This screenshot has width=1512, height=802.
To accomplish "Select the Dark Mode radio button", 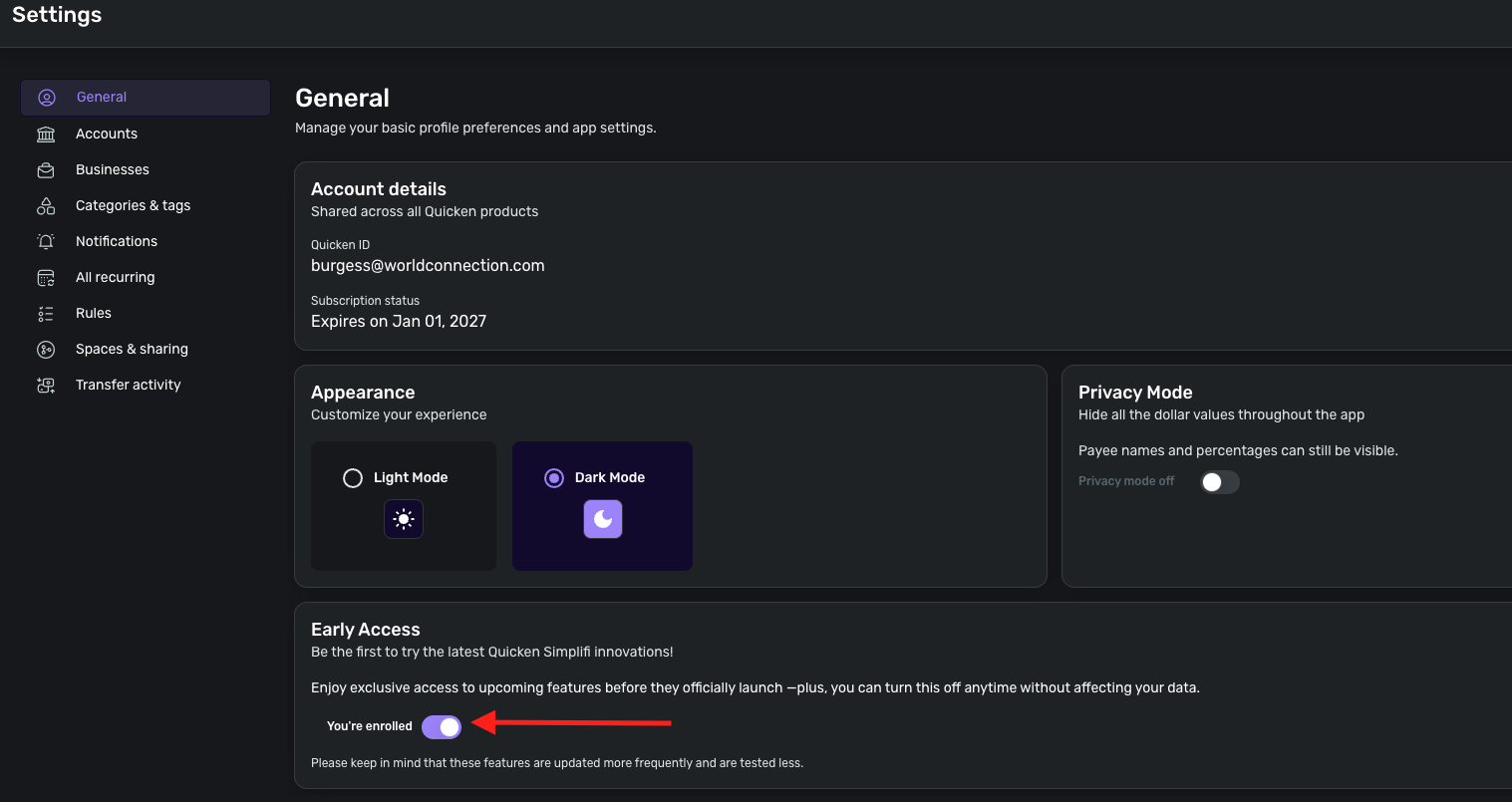I will coord(554,478).
